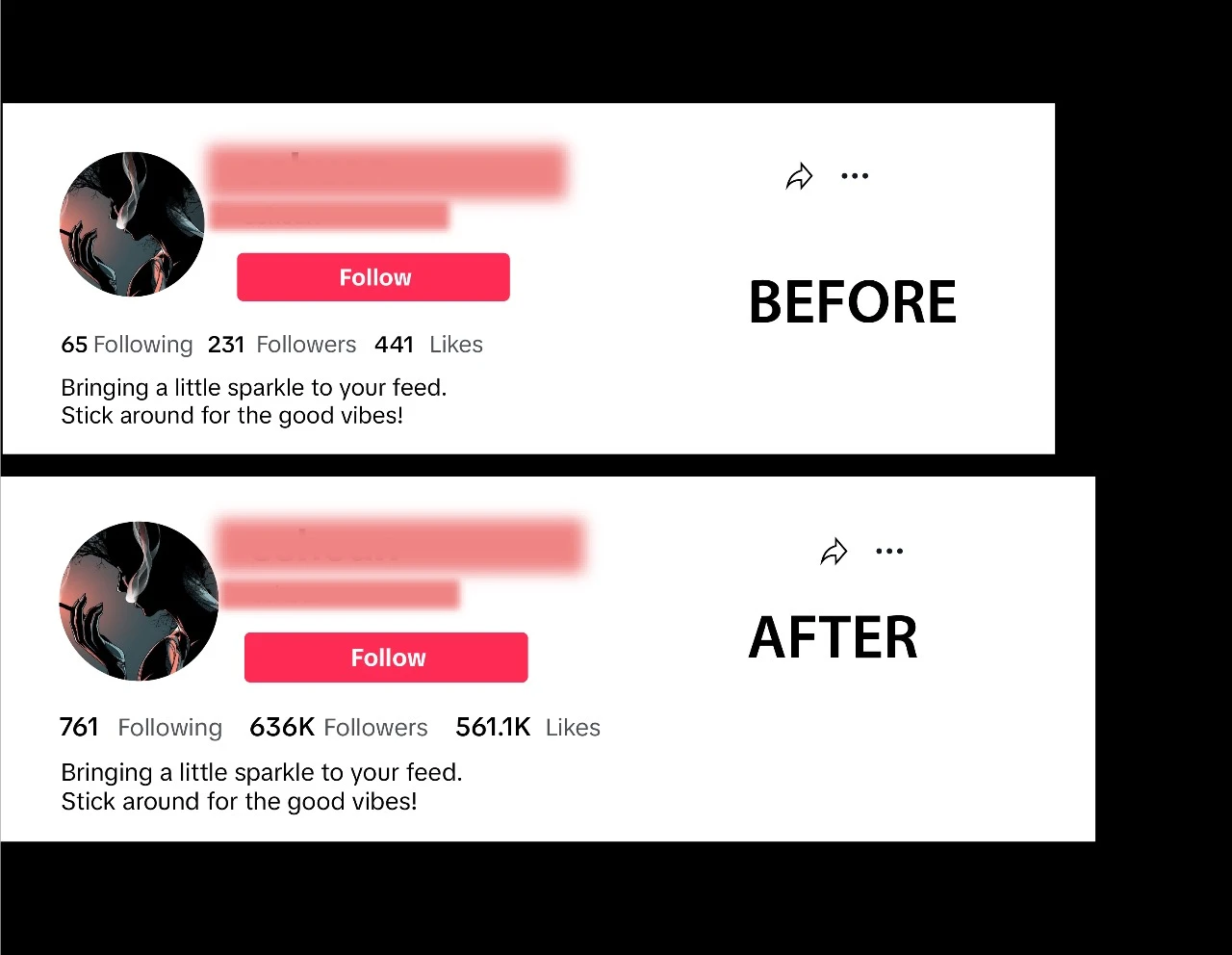The height and width of the screenshot is (955, 1232).
Task: Click the 561.1K Likes count
Action: coord(527,727)
